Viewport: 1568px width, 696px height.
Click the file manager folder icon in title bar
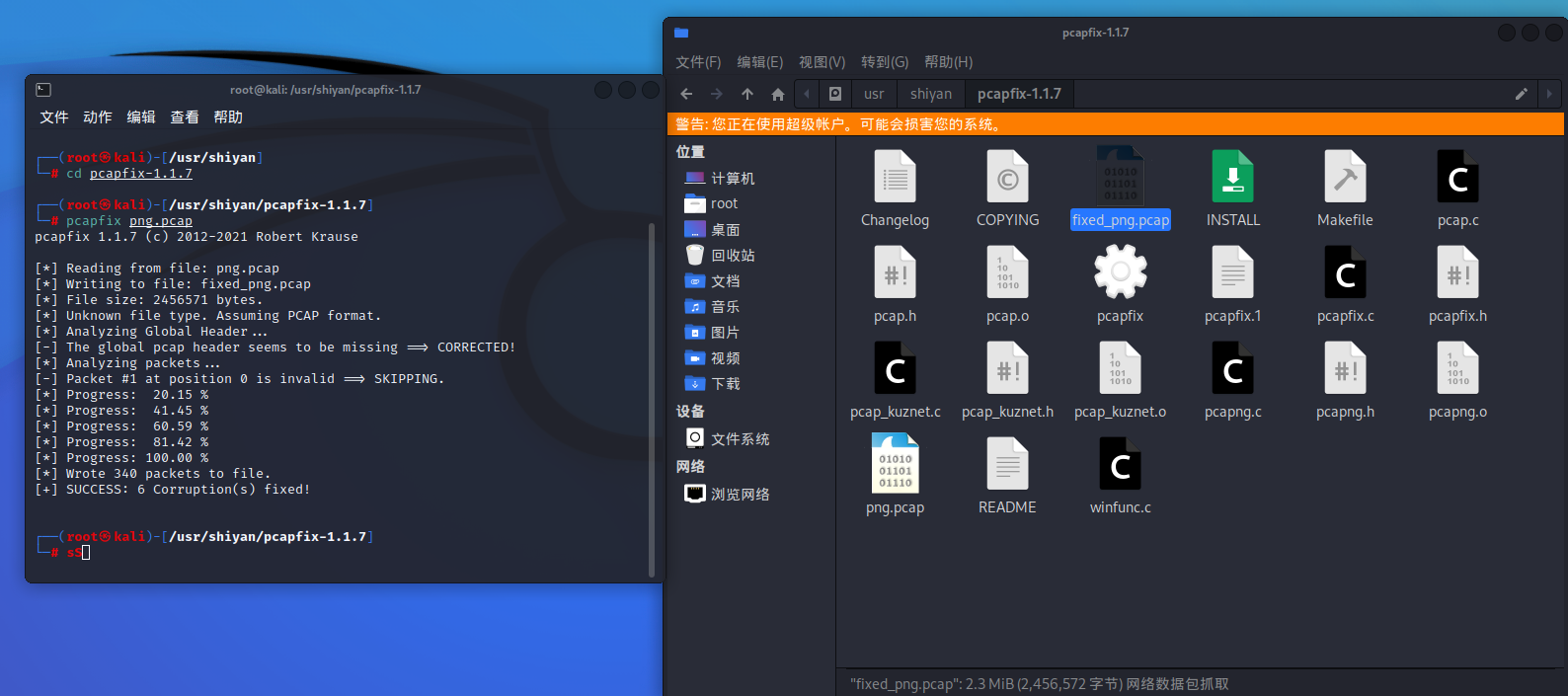click(x=681, y=33)
